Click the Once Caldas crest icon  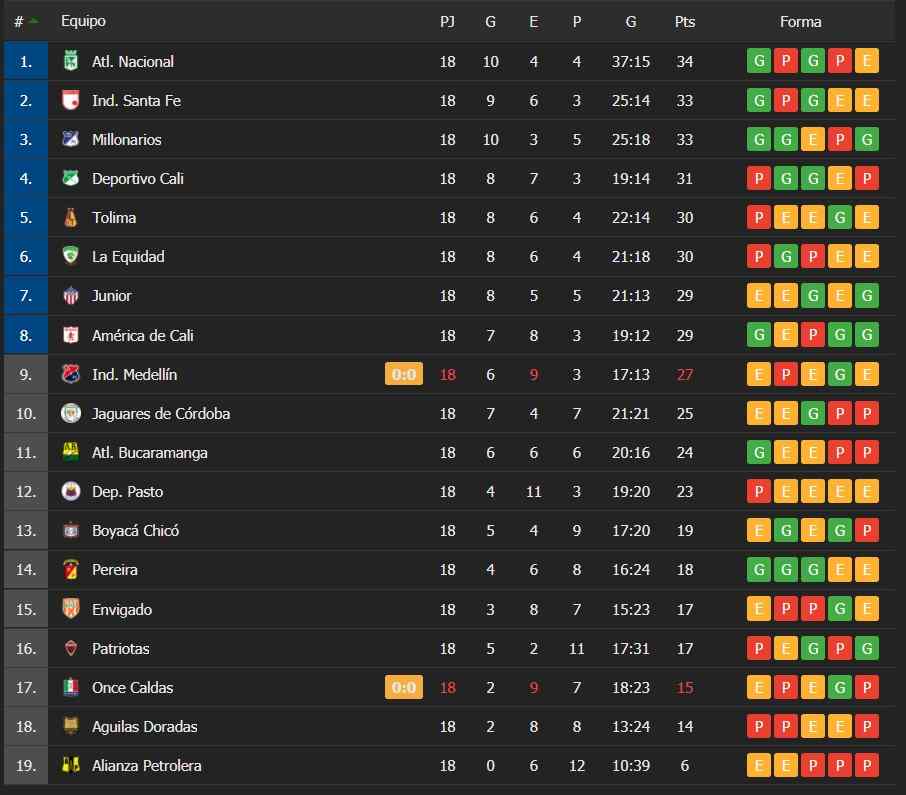pyautogui.click(x=70, y=687)
